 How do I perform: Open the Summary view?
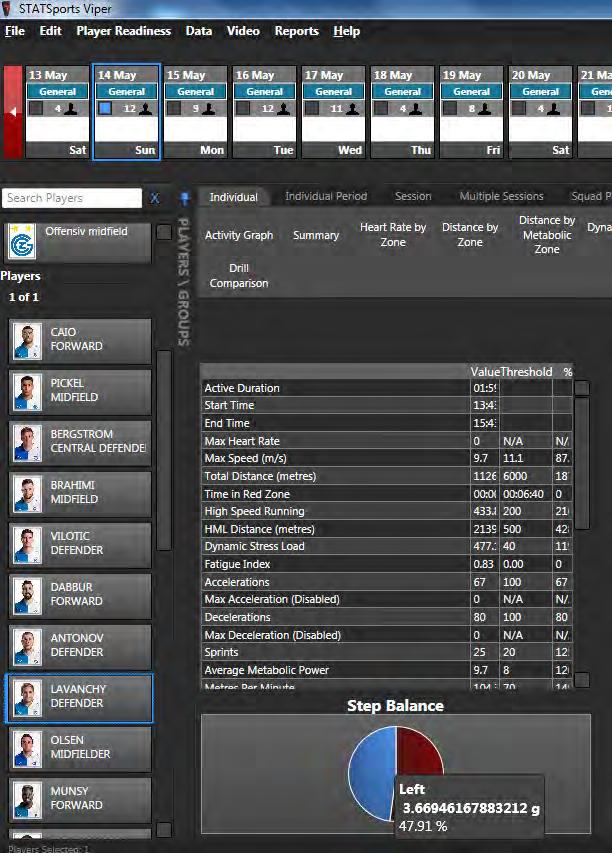click(316, 235)
